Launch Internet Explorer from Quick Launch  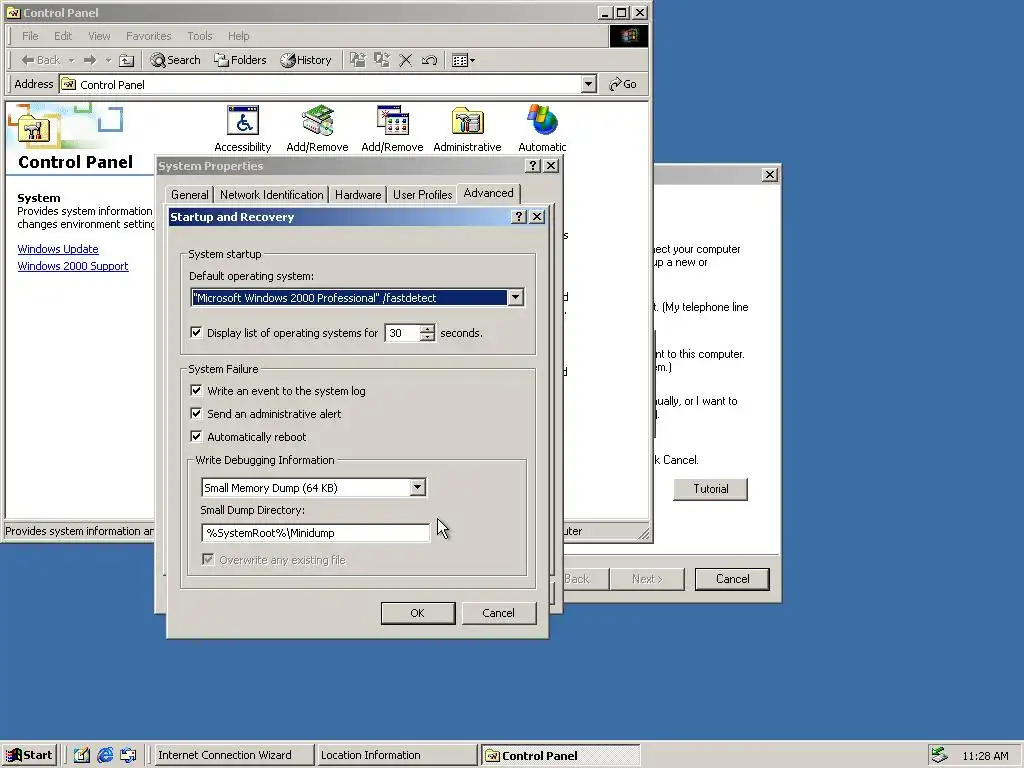click(x=105, y=756)
